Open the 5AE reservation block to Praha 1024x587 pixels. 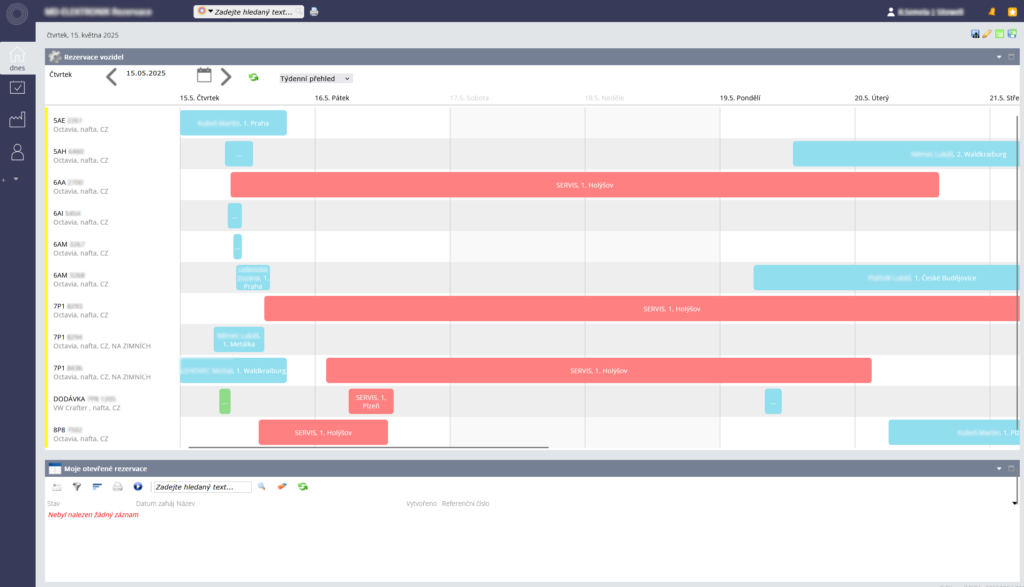point(233,123)
